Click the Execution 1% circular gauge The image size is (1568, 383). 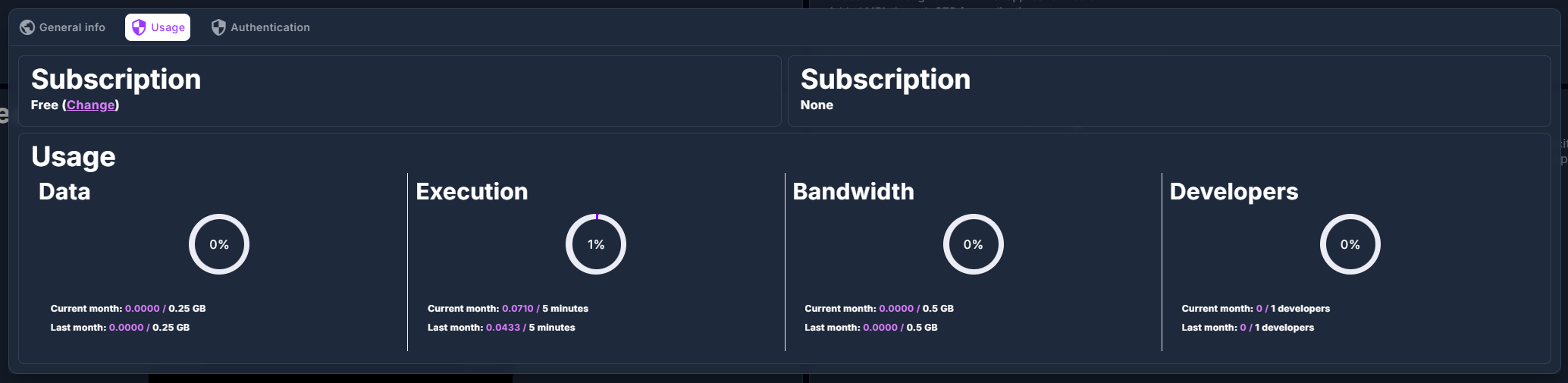(596, 244)
